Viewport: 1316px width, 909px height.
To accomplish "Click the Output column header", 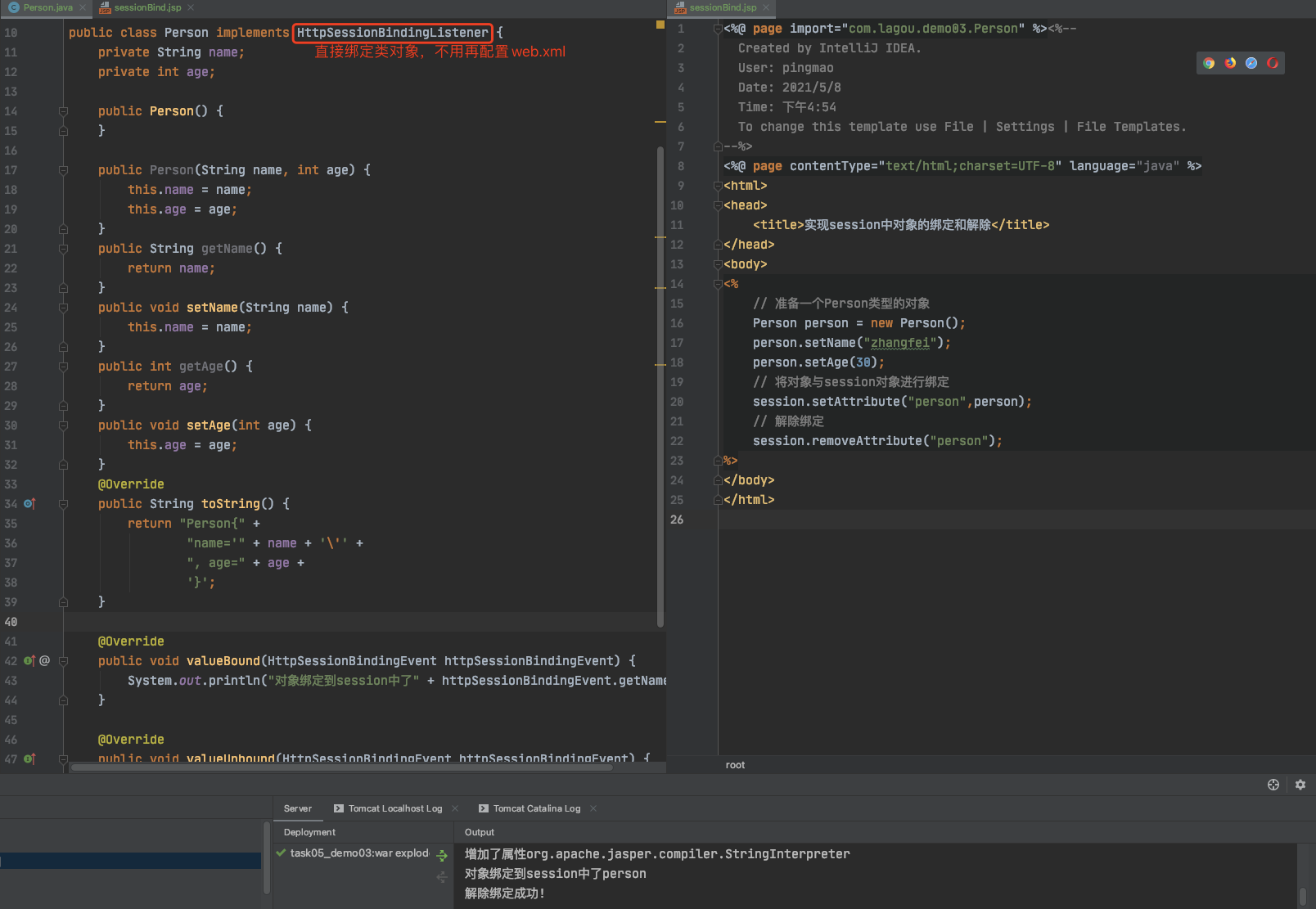I will 480,832.
